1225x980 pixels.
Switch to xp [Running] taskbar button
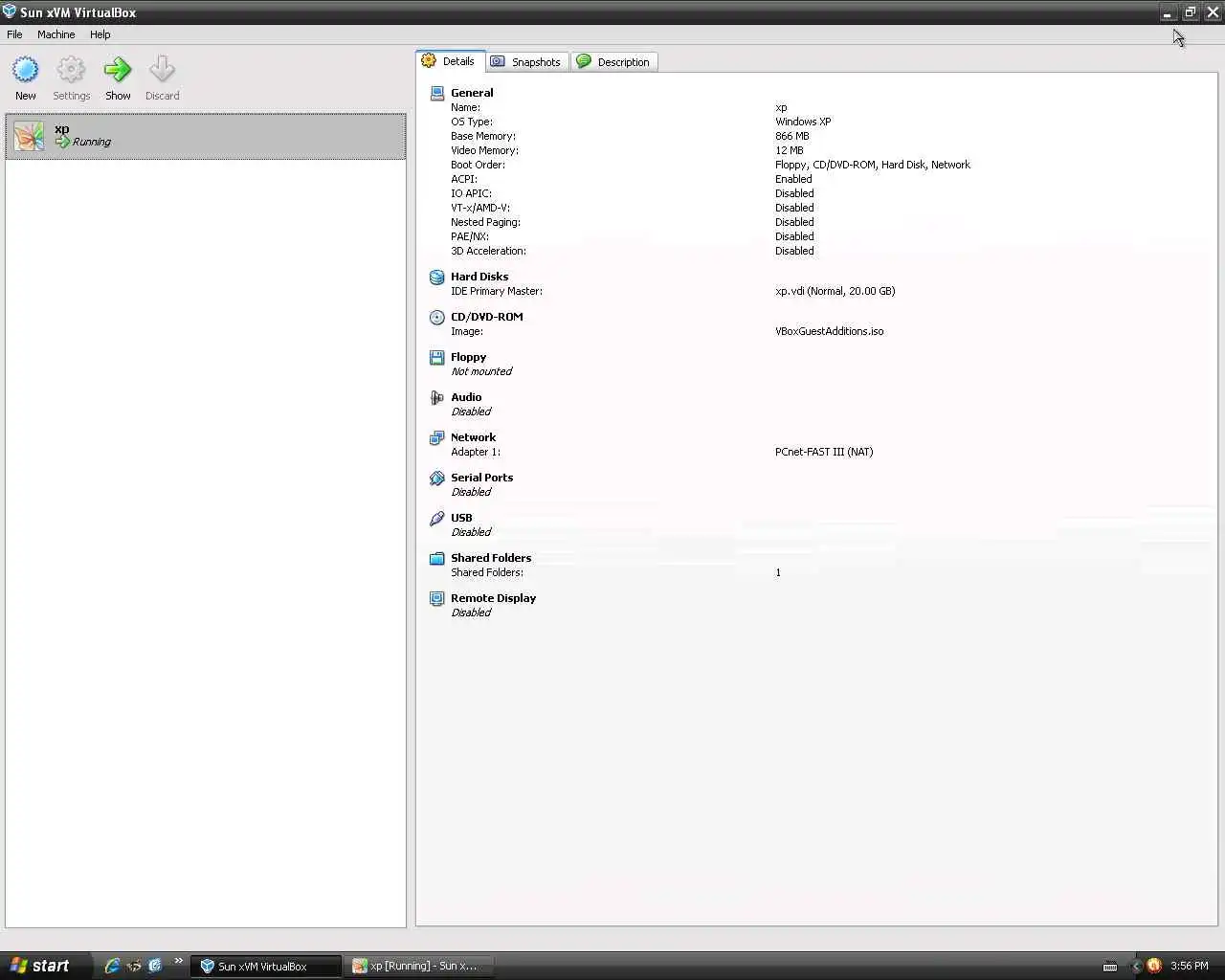(x=418, y=966)
